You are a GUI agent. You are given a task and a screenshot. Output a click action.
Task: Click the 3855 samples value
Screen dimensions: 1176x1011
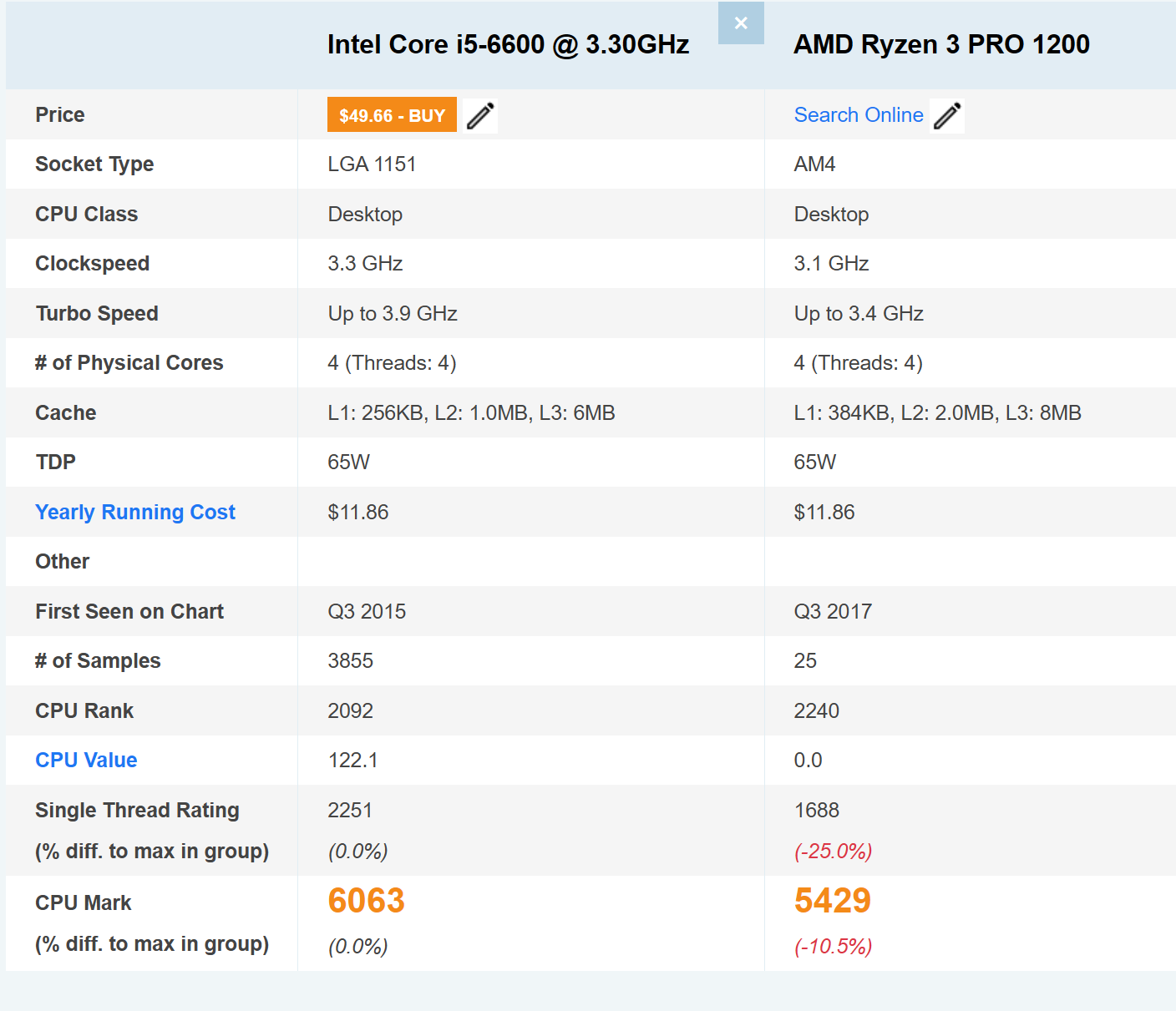pos(350,661)
